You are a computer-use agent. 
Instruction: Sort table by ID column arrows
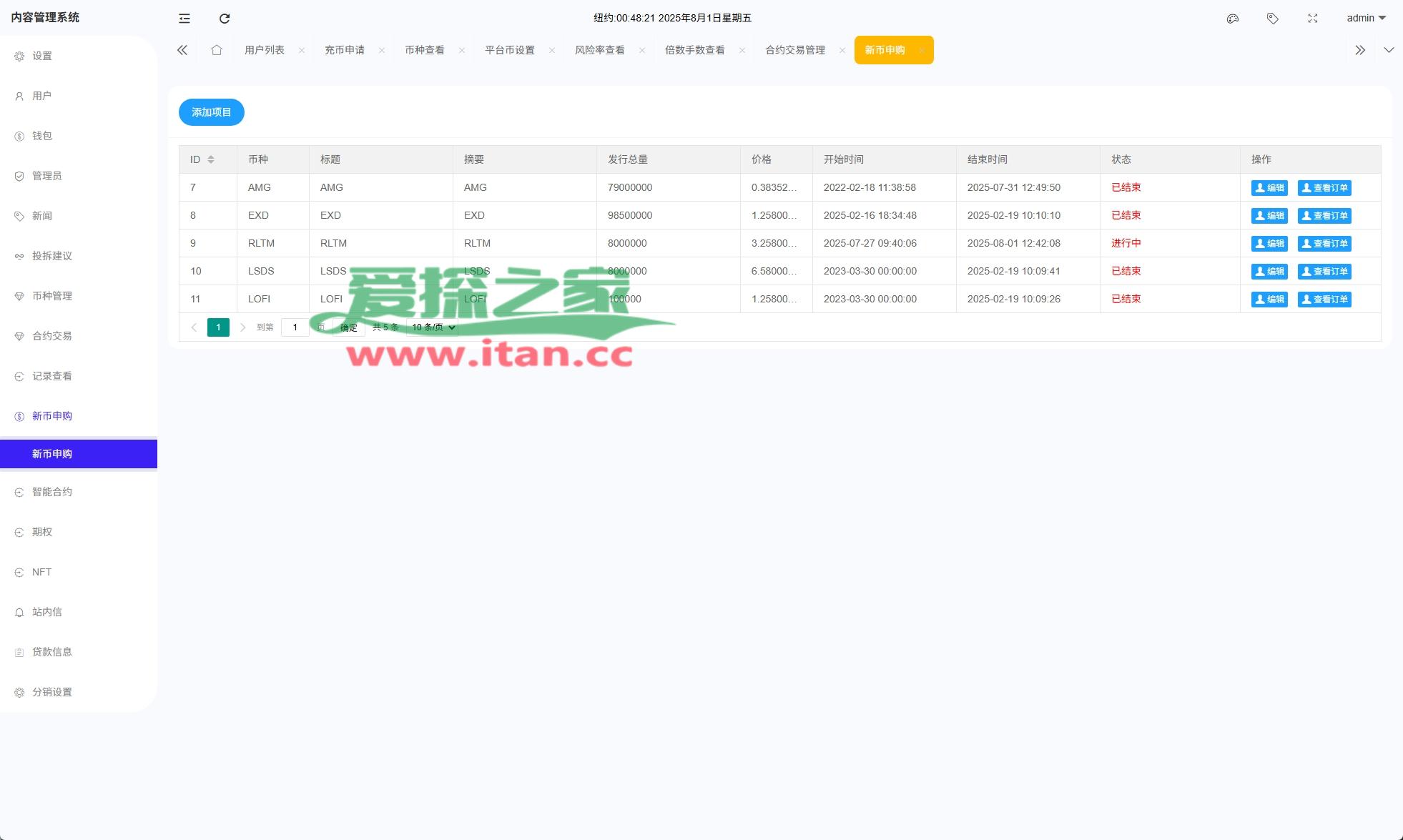click(211, 159)
